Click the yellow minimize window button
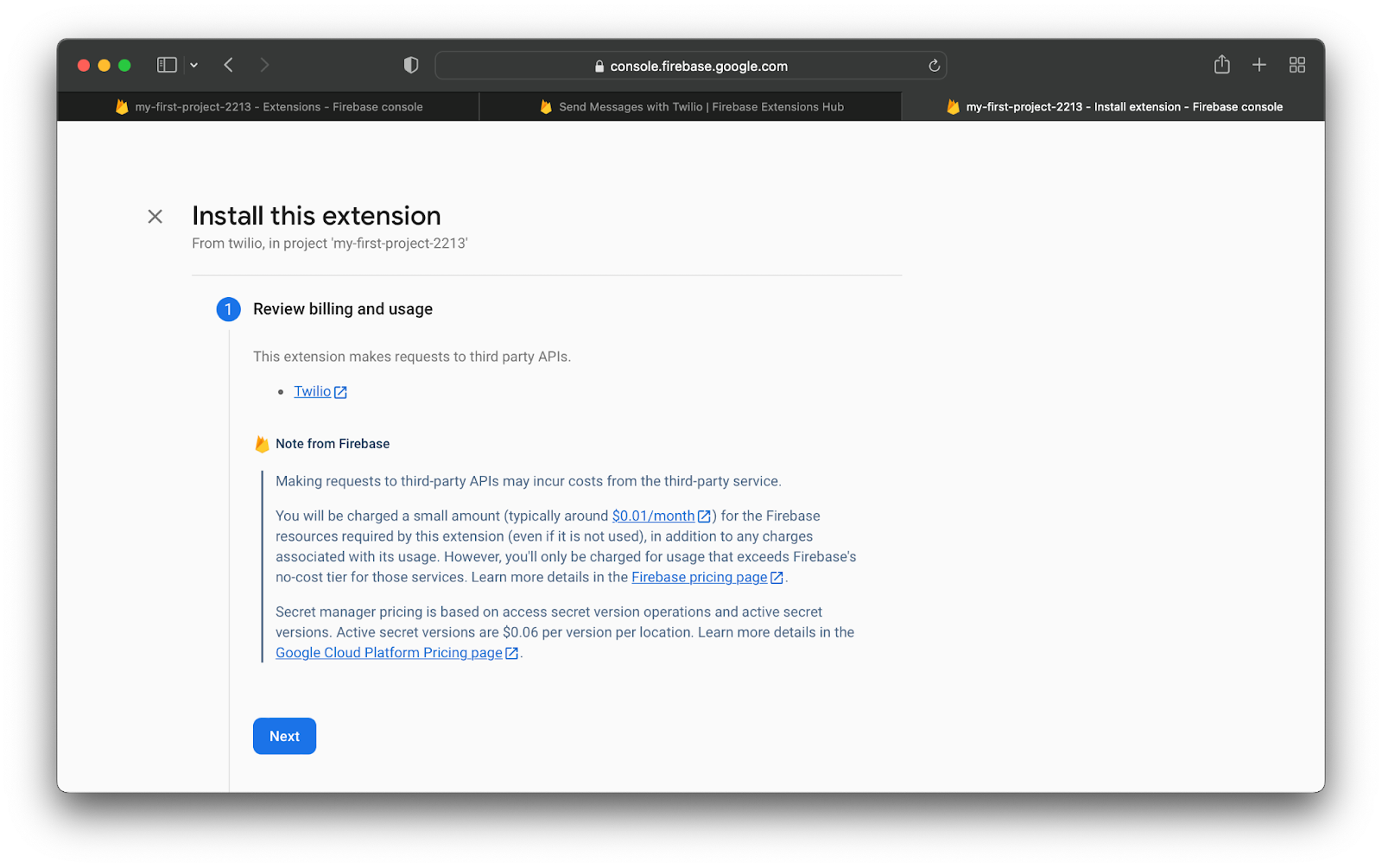The width and height of the screenshot is (1382, 868). [104, 65]
